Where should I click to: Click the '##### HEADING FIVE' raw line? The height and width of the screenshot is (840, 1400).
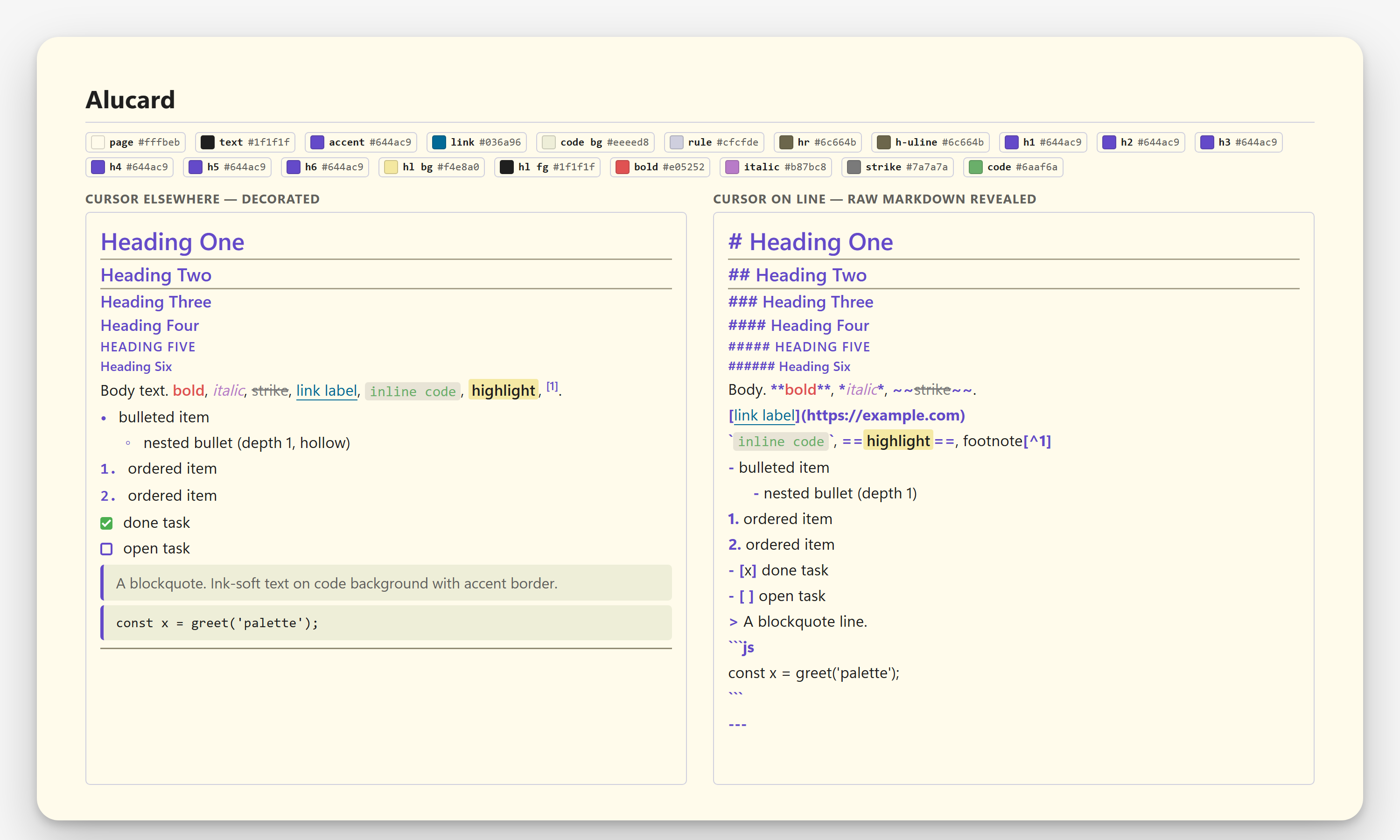[799, 347]
